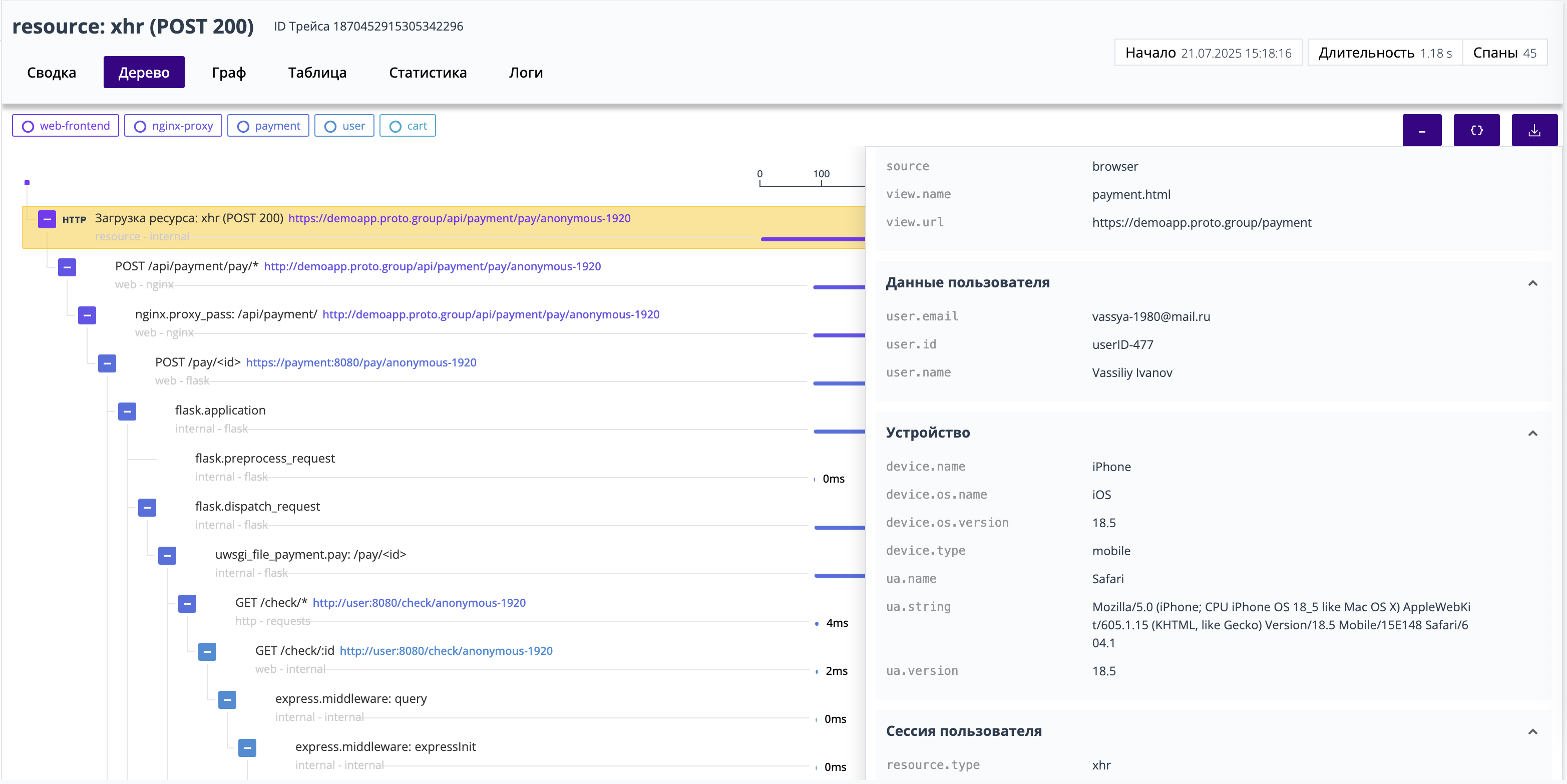
Task: Open the https://demoapp.proto.group/api/payment/pay/anonymous-1920 link in root span
Action: tap(459, 218)
